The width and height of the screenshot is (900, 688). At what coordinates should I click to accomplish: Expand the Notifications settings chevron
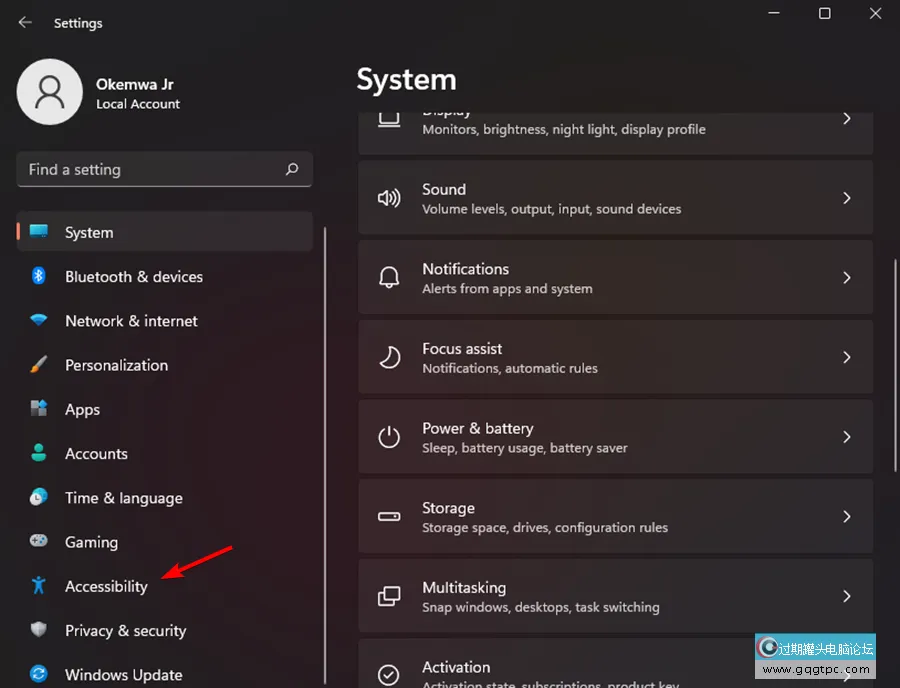click(845, 277)
